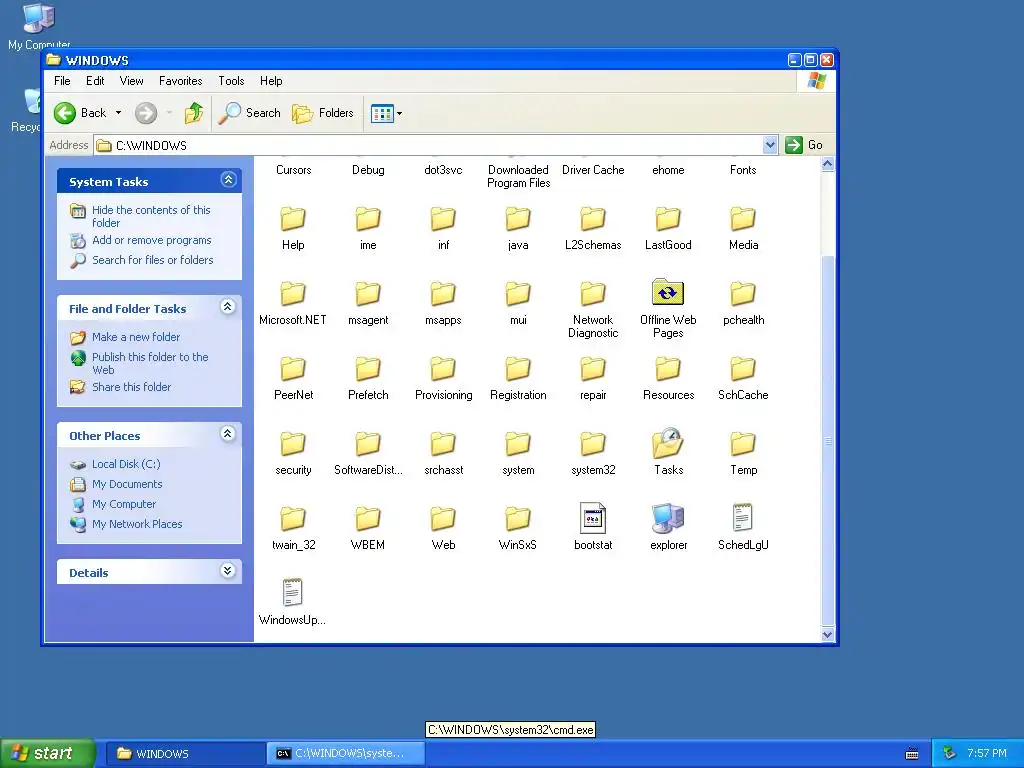
Task: Open the Edit menu
Action: pyautogui.click(x=95, y=81)
